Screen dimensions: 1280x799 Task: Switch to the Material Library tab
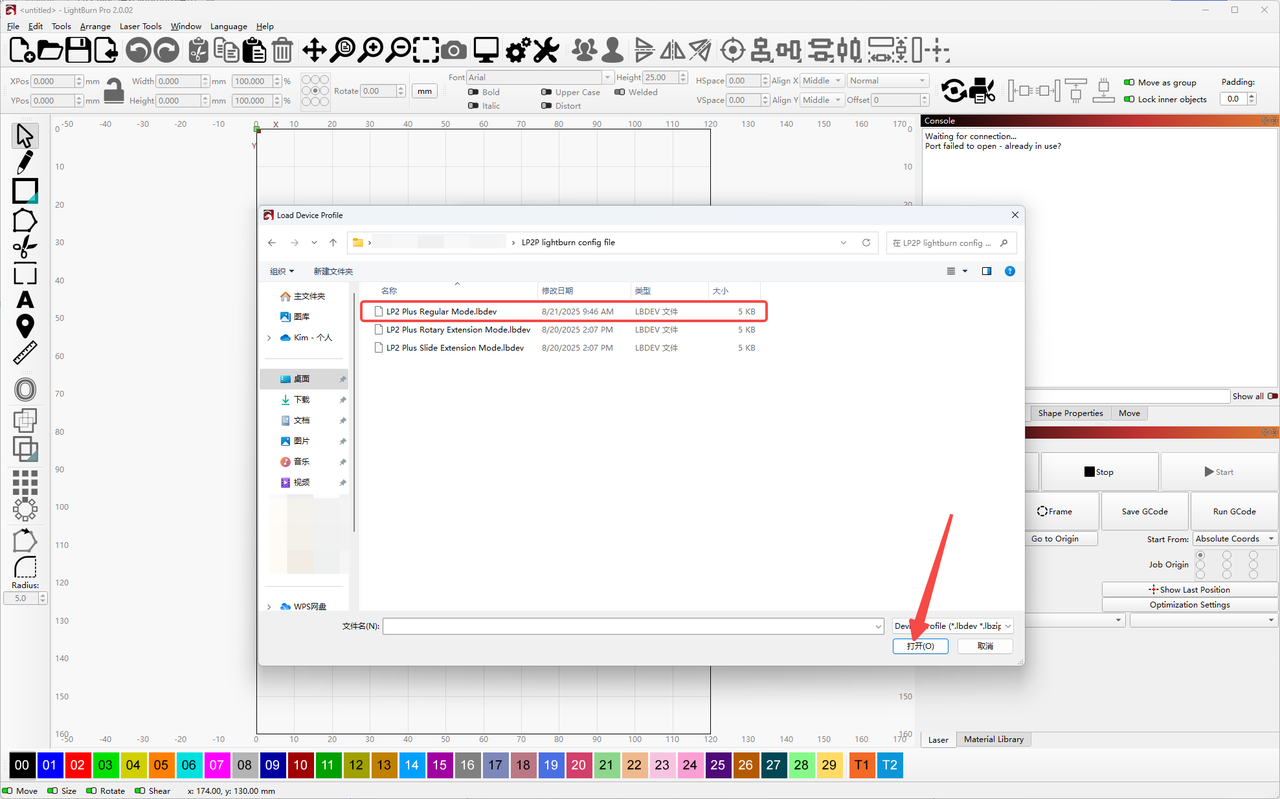(x=993, y=740)
